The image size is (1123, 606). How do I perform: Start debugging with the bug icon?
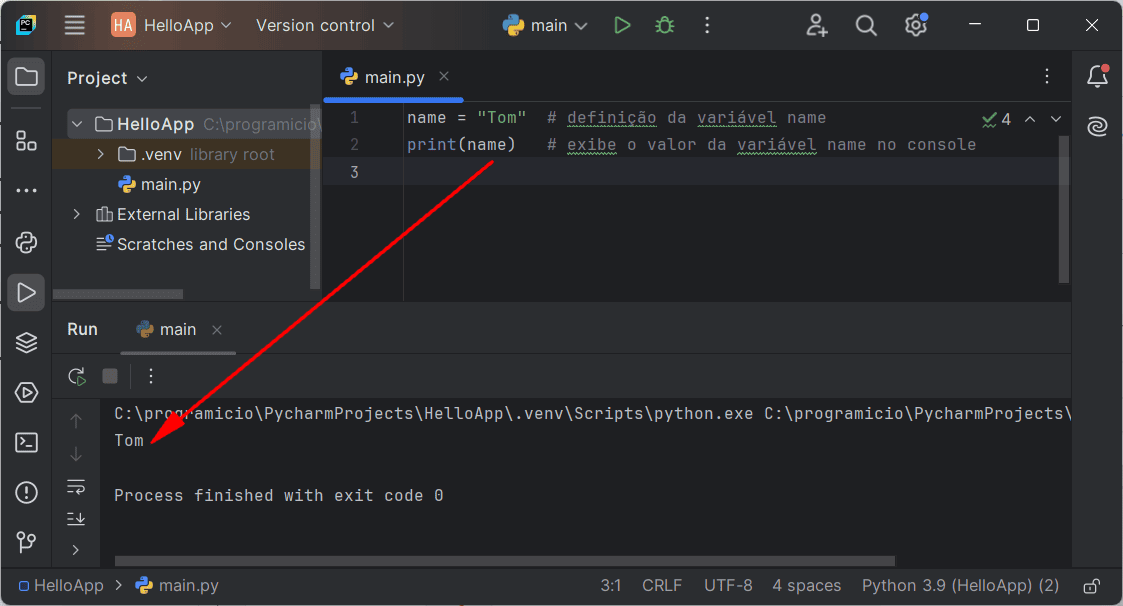click(x=665, y=26)
